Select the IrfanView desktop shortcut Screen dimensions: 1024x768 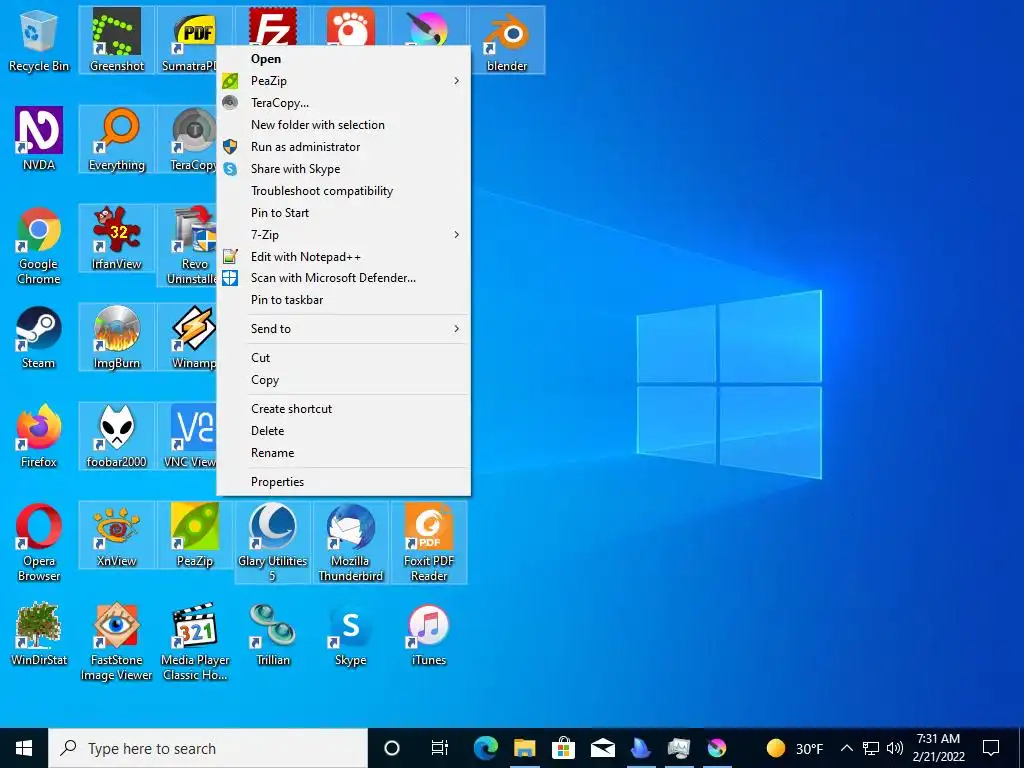pos(117,238)
